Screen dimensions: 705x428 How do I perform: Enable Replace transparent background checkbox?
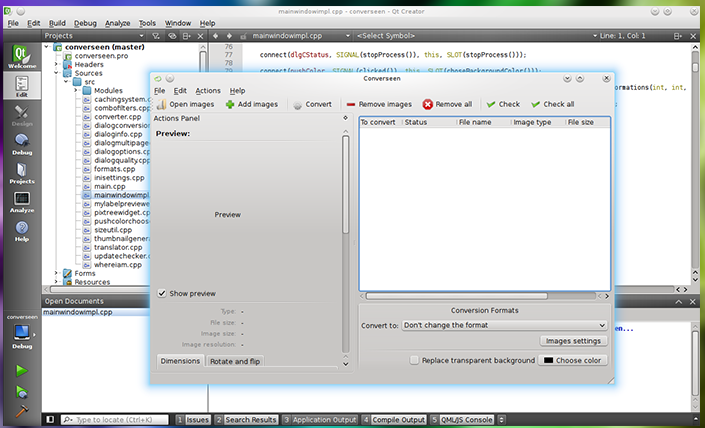click(414, 360)
